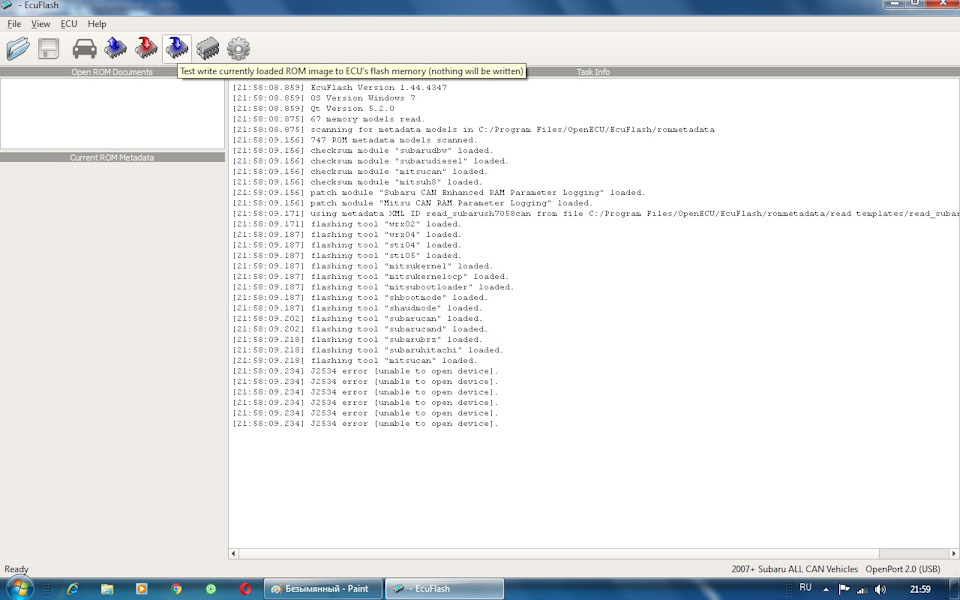960x600 pixels.
Task: Click the save ROM floppy disk icon
Action: (x=48, y=48)
